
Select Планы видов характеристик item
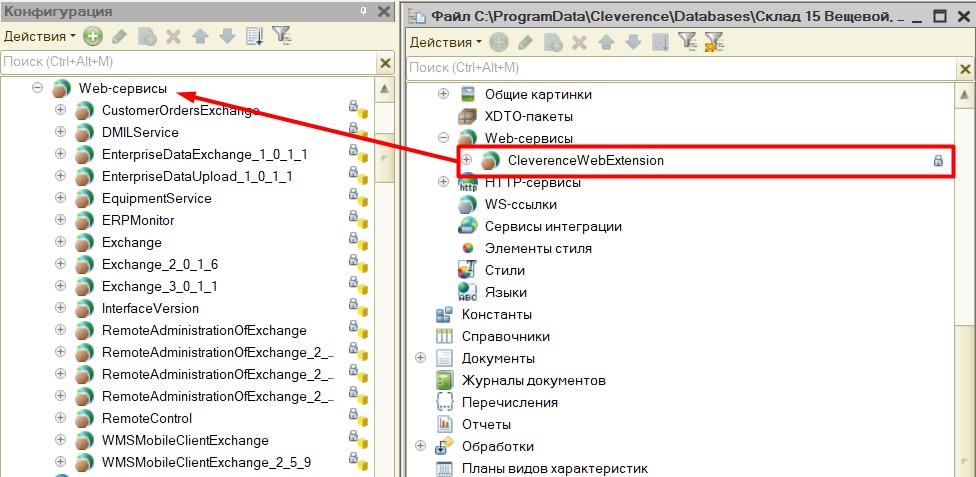coord(555,468)
